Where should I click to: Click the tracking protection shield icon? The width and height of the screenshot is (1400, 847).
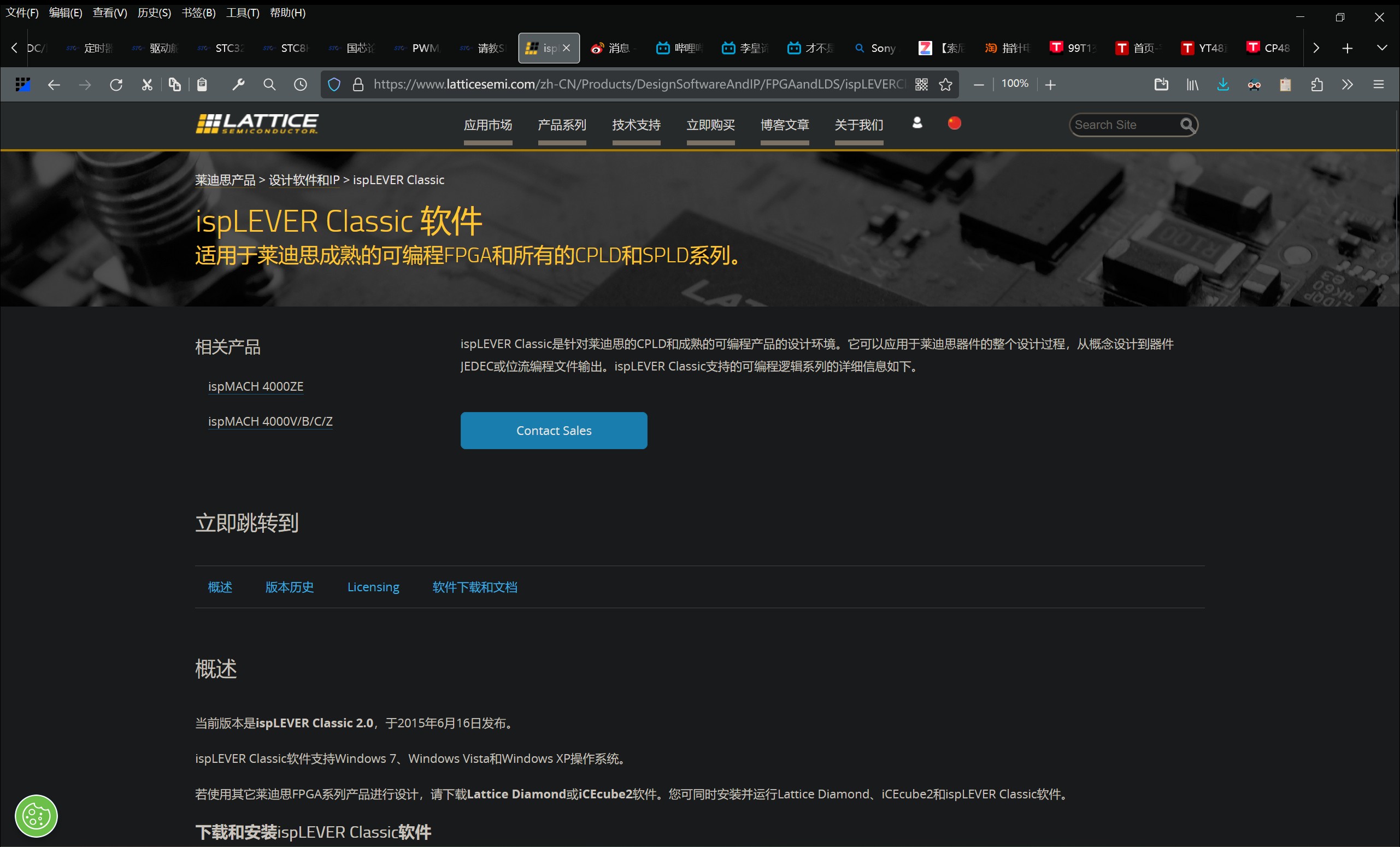(x=334, y=85)
